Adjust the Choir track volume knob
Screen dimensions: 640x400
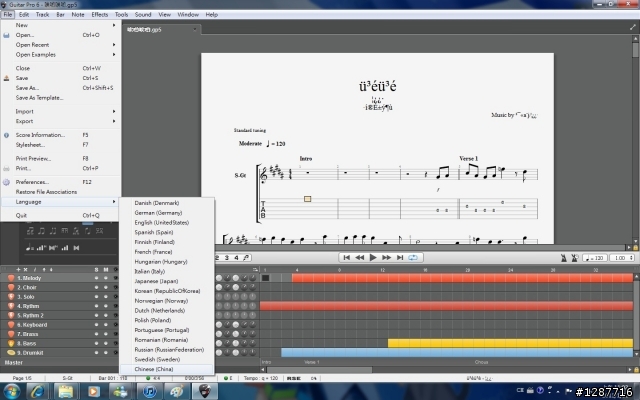pyautogui.click(x=219, y=287)
